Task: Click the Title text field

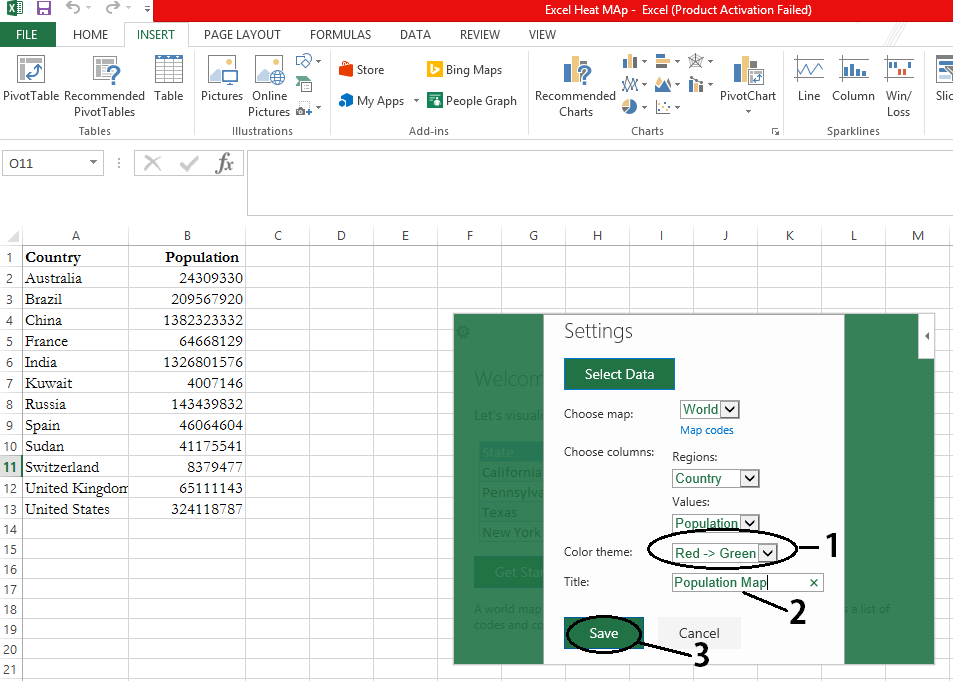Action: [740, 583]
